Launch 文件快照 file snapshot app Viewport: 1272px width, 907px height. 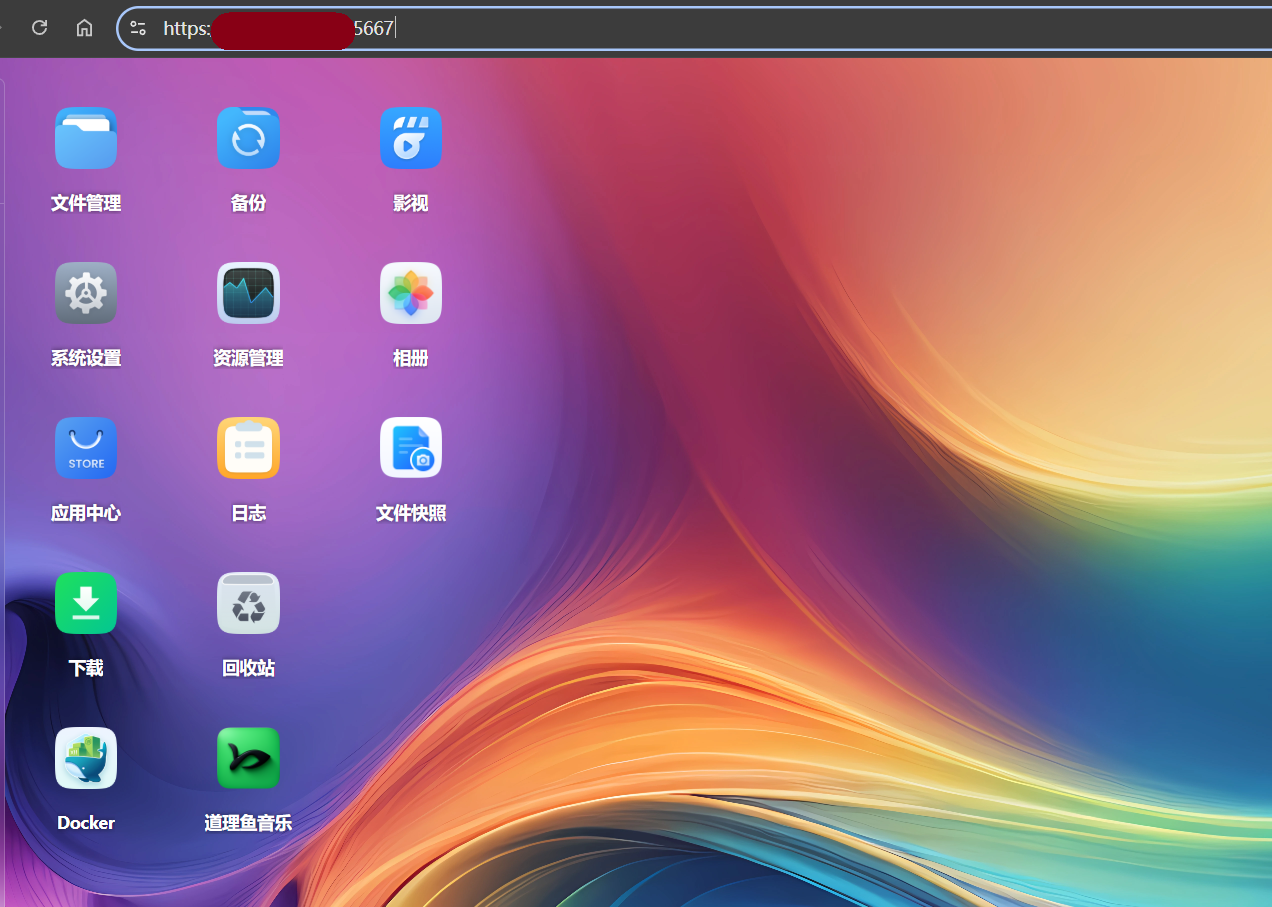411,448
